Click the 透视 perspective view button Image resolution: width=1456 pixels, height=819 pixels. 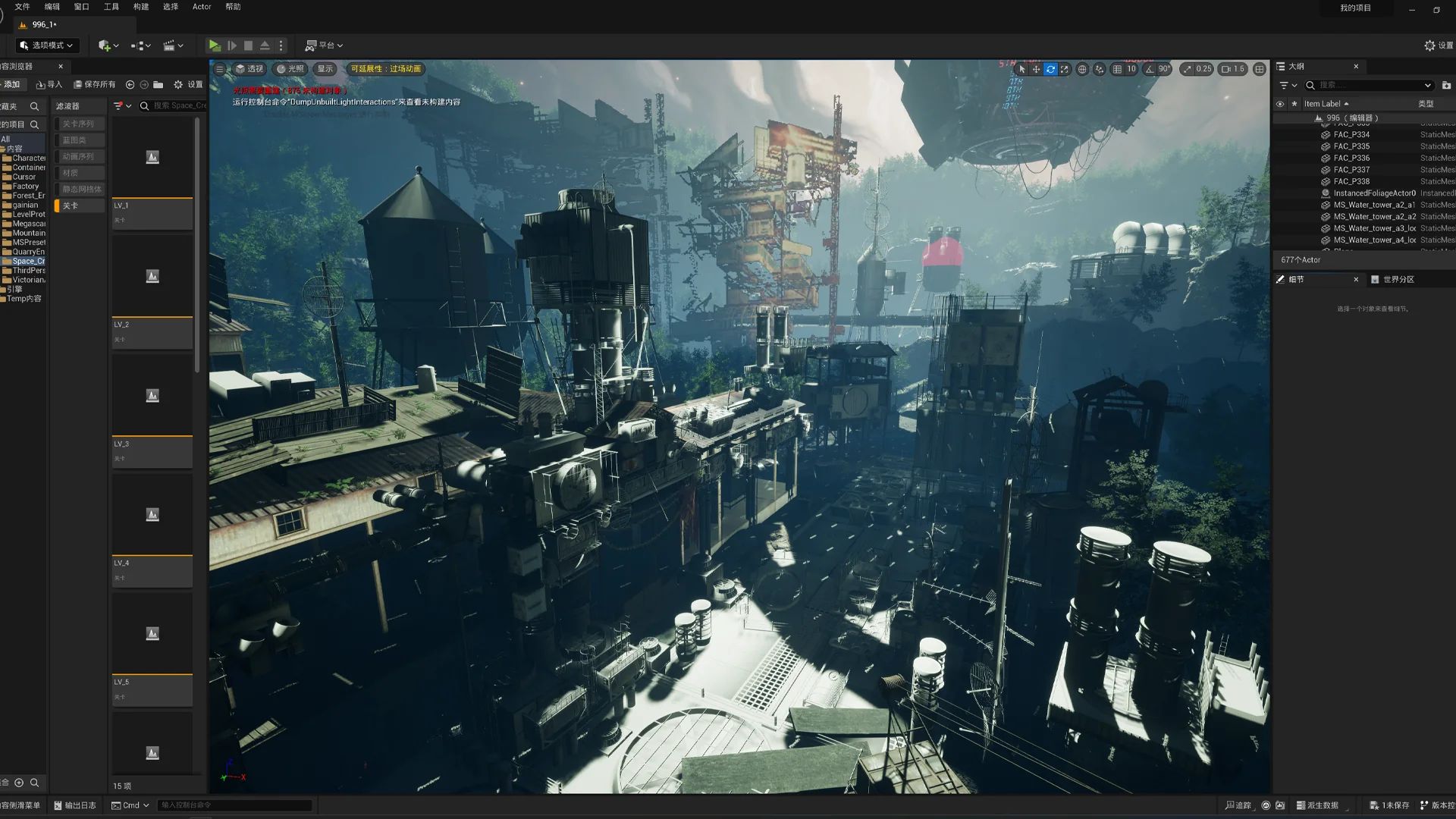click(249, 69)
